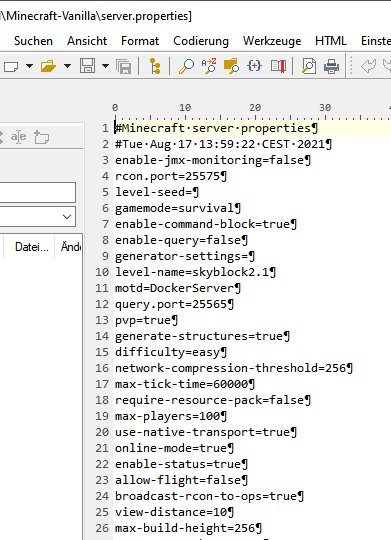Click the Search in files folder icon
This screenshot has height=540, width=391.
pos(231,66)
